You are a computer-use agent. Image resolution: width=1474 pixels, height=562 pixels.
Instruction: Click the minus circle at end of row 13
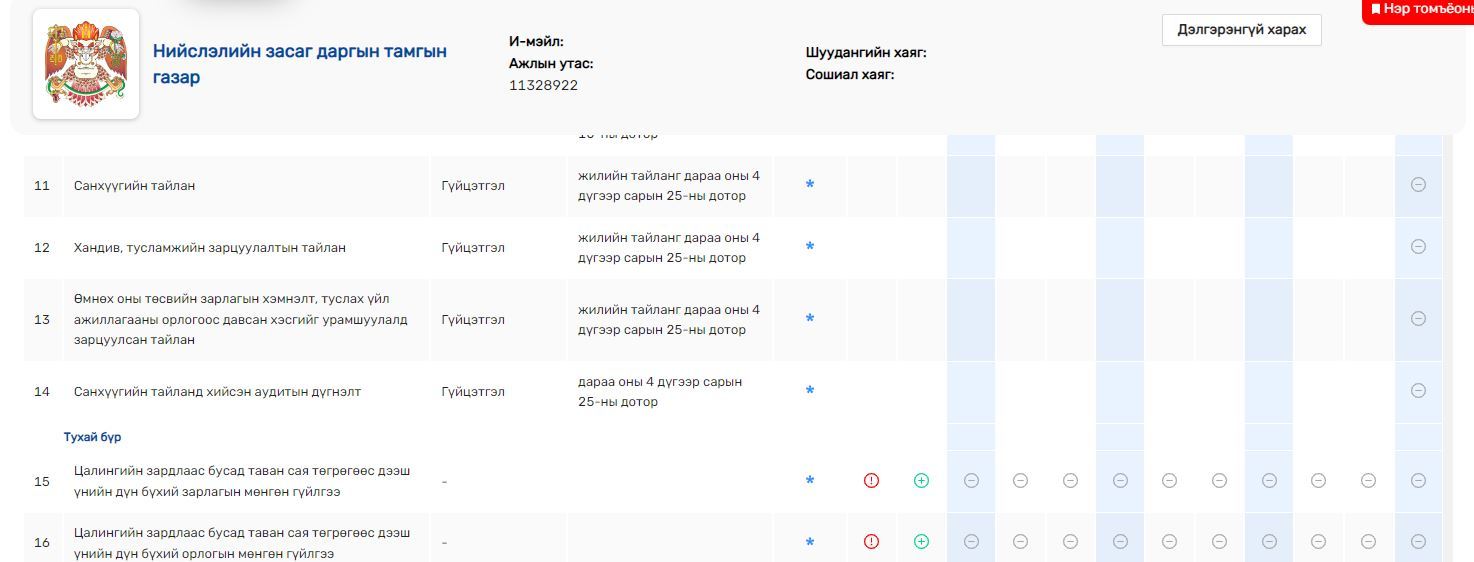pyautogui.click(x=1418, y=319)
